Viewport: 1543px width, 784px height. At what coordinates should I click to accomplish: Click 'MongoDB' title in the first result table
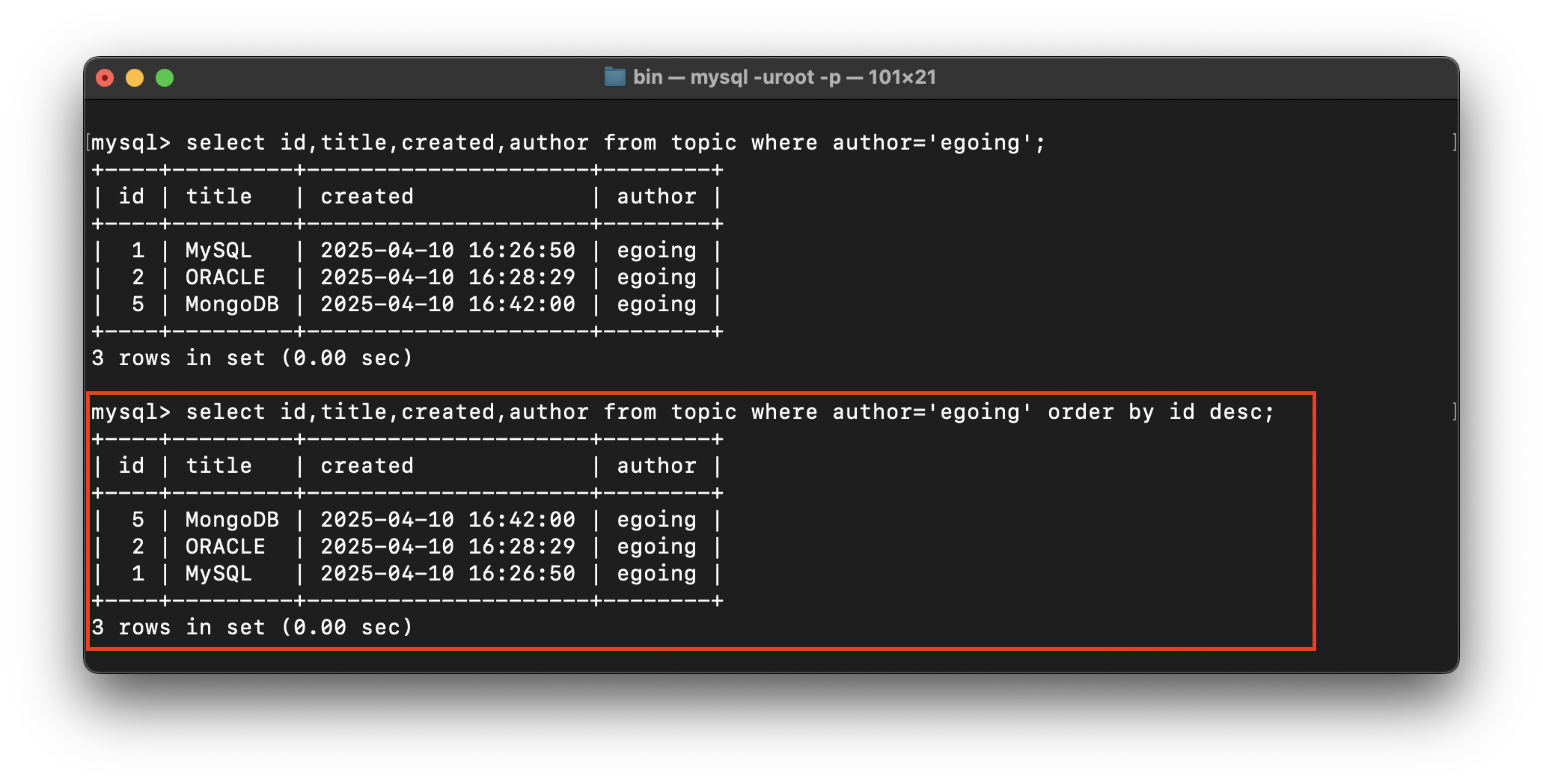point(232,304)
